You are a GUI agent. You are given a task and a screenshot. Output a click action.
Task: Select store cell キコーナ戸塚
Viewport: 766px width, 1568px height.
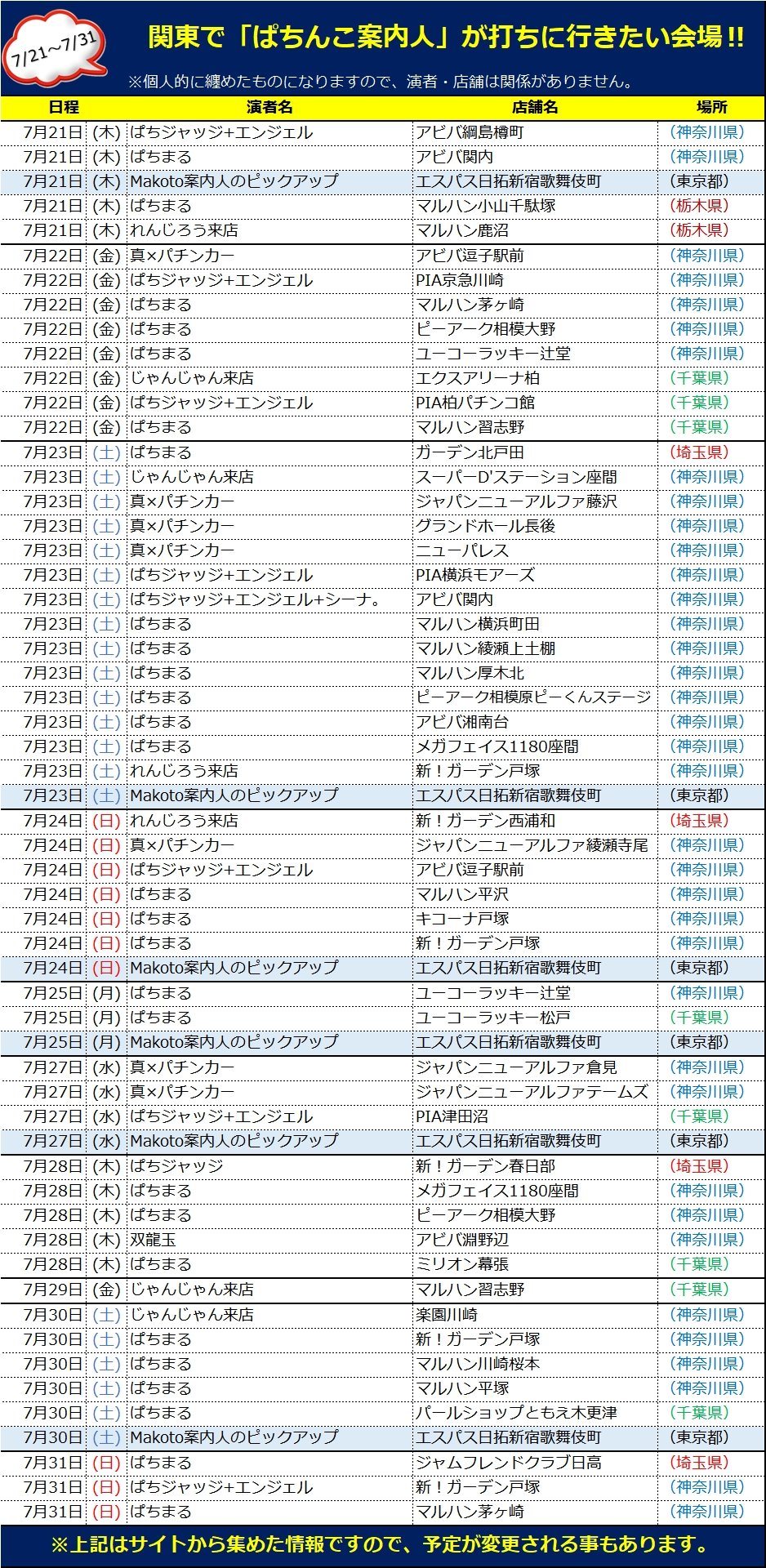coord(535,919)
